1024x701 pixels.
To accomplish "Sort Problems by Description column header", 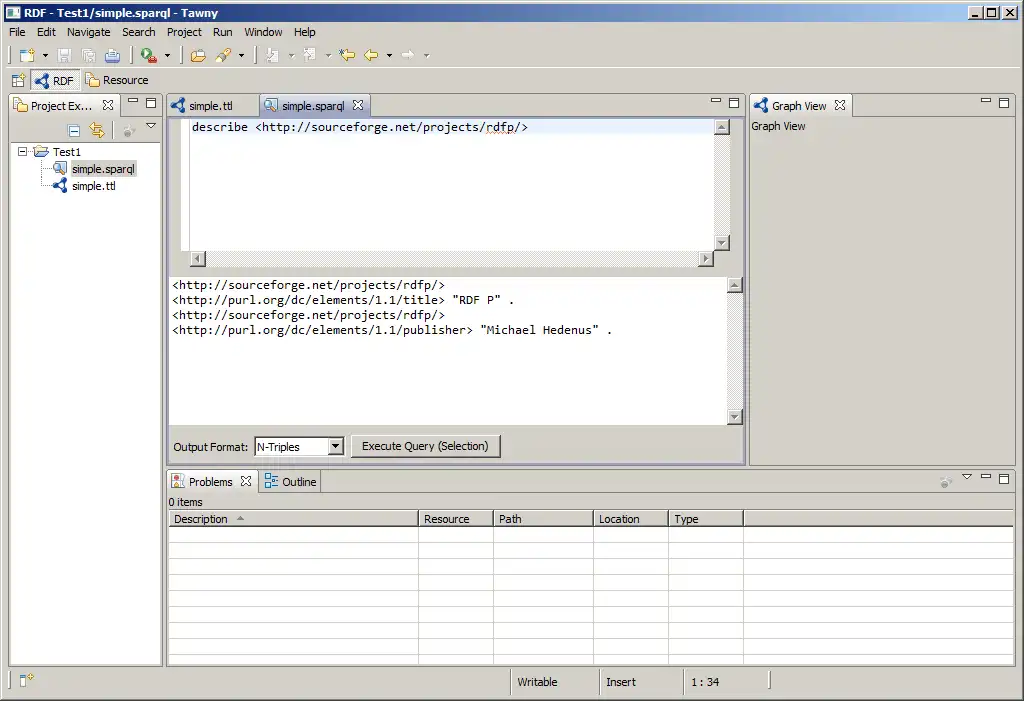I will click(x=293, y=519).
